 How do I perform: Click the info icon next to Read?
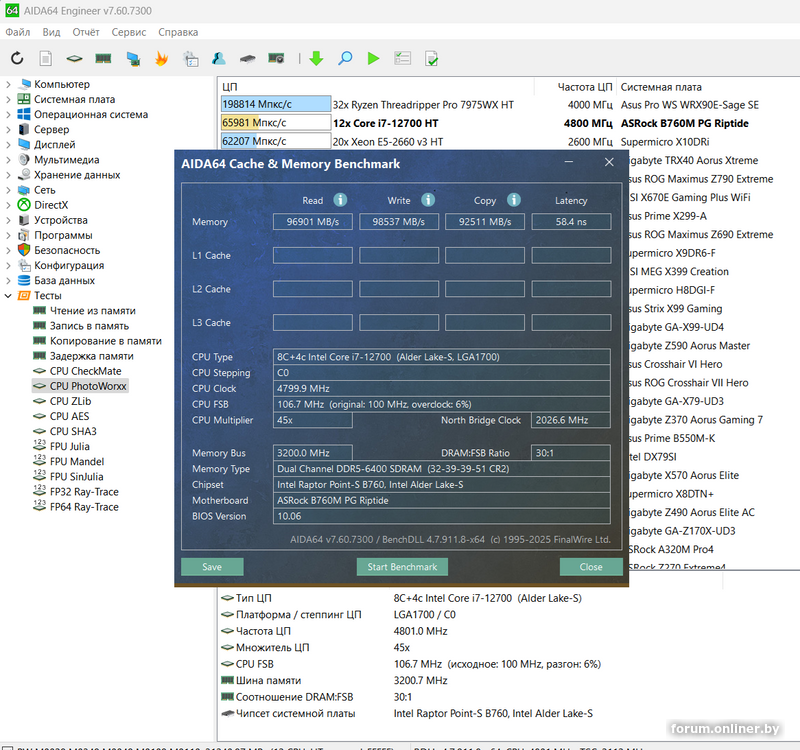pyautogui.click(x=340, y=200)
